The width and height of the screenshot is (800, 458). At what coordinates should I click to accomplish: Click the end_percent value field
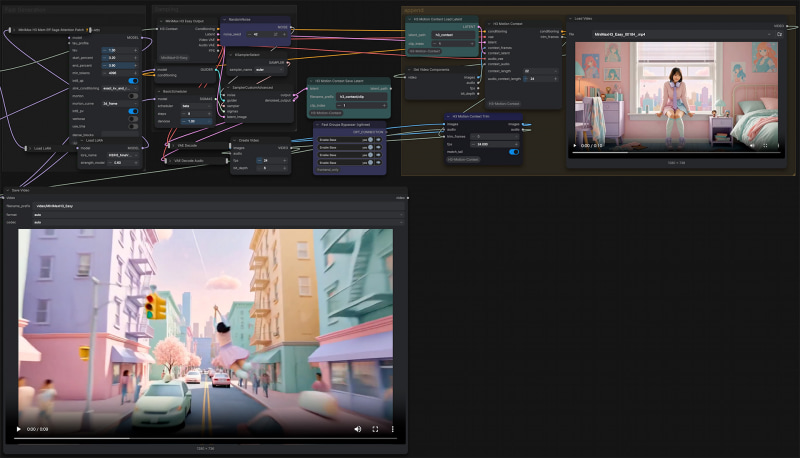[120, 65]
